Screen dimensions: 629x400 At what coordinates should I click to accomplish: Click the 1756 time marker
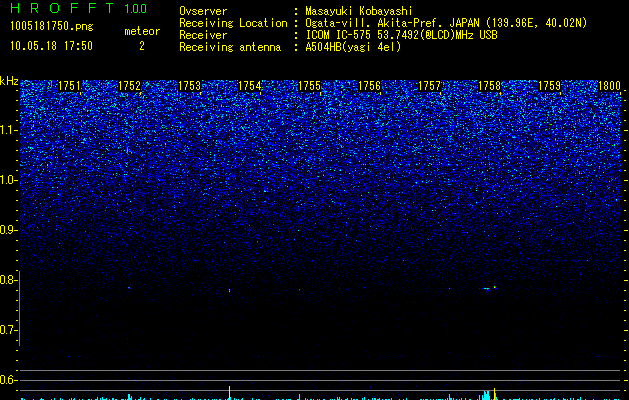pyautogui.click(x=369, y=86)
